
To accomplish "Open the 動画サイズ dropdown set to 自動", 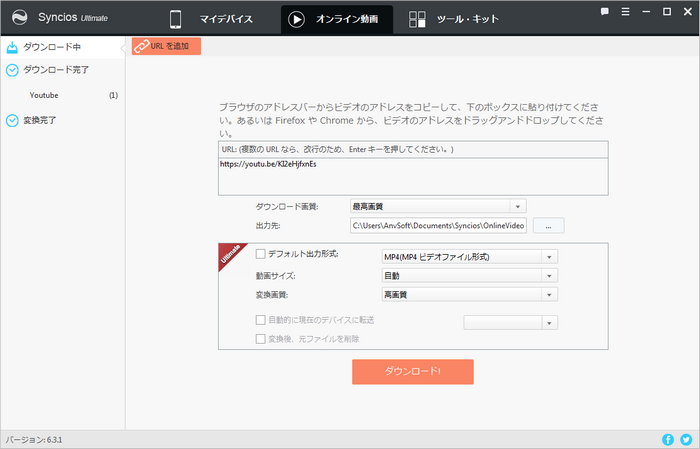I will (x=470, y=276).
